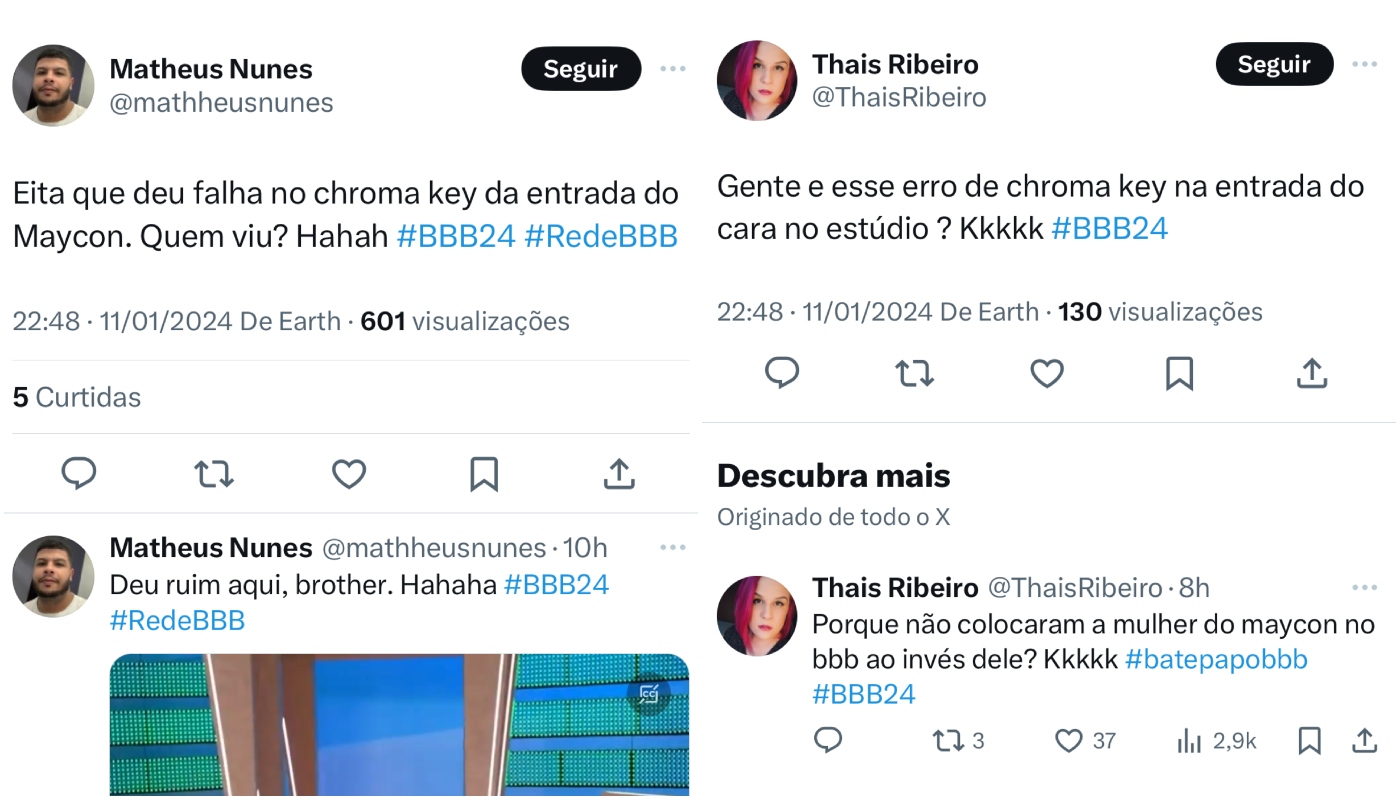Open more options on Matheus Nunes' tweet
1400x800 pixels.
673,68
